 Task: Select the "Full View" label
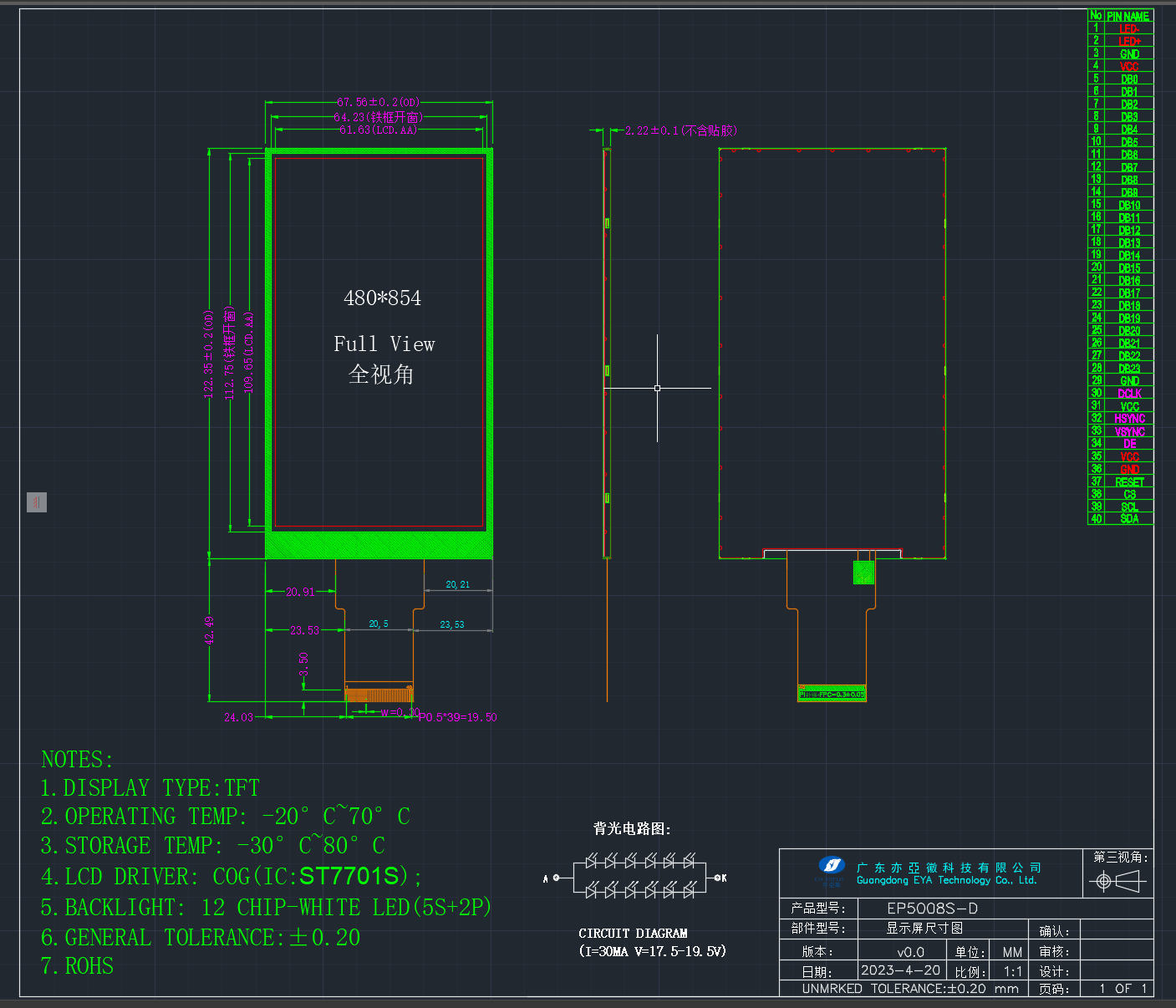tap(384, 344)
